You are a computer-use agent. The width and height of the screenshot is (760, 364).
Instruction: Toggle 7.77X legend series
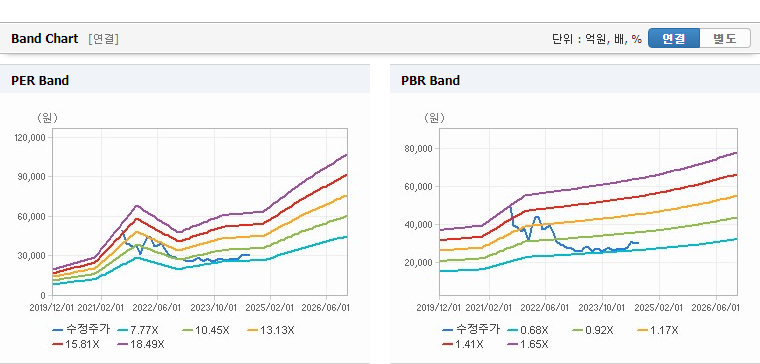[138, 331]
